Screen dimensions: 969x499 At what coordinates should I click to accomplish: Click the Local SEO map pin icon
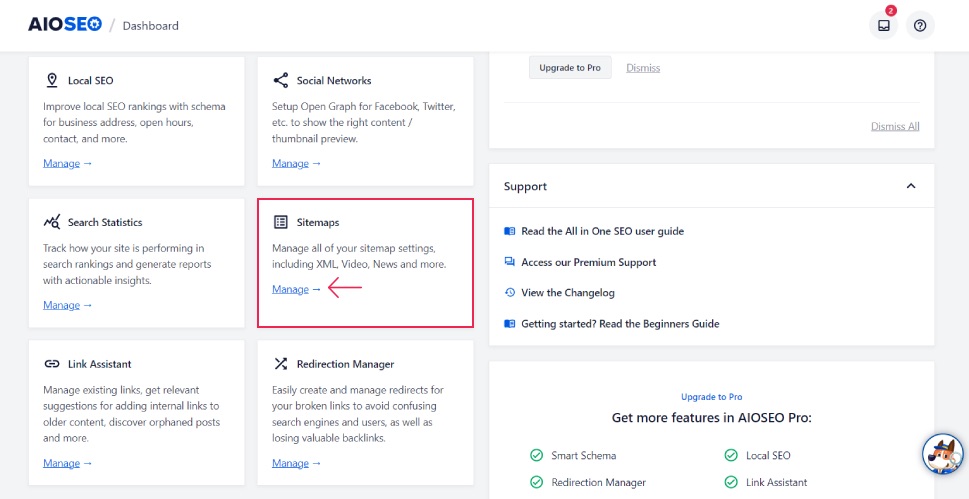click(52, 80)
